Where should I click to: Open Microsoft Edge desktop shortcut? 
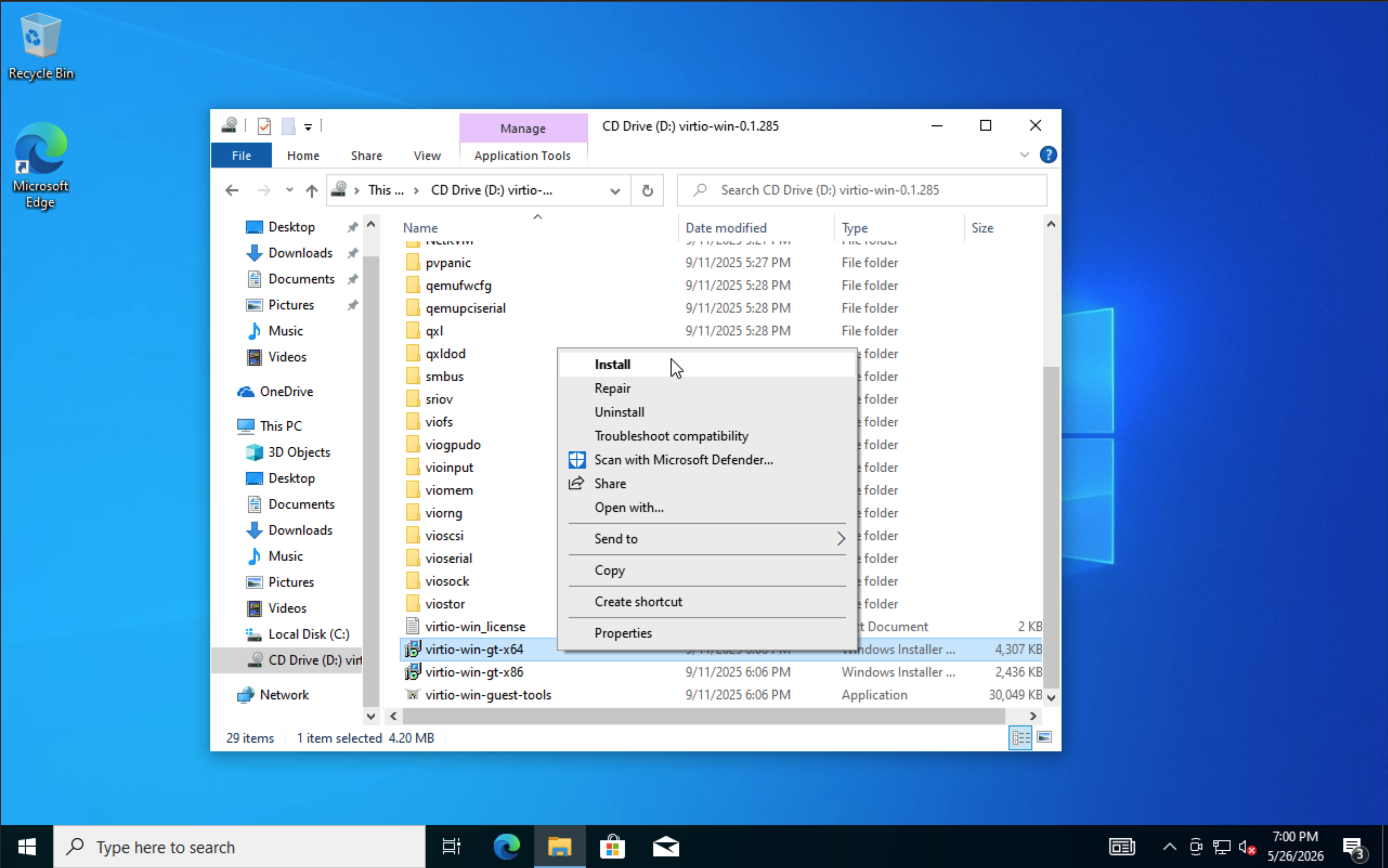(40, 166)
